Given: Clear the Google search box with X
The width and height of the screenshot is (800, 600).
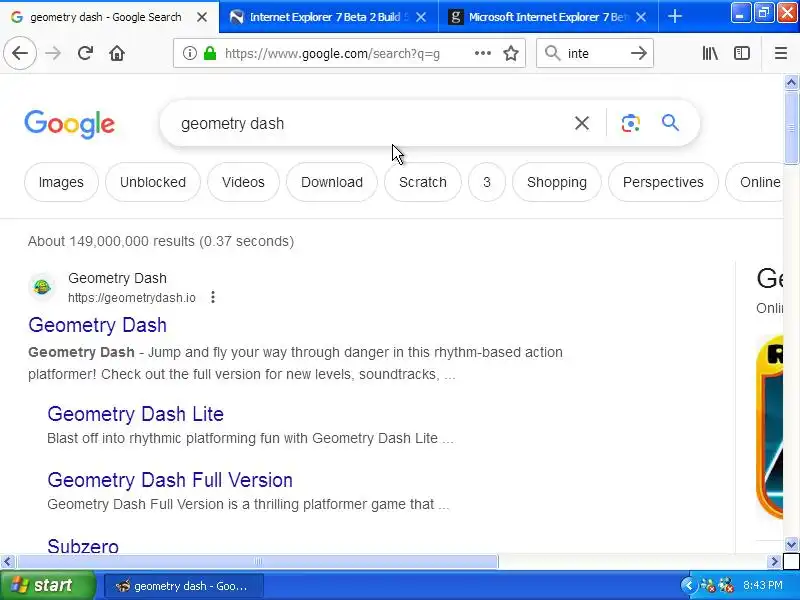Looking at the screenshot, I should (582, 123).
